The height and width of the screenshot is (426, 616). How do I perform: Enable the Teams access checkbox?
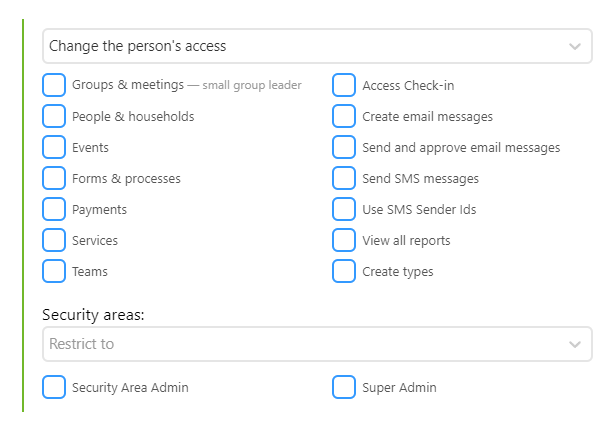(x=54, y=271)
